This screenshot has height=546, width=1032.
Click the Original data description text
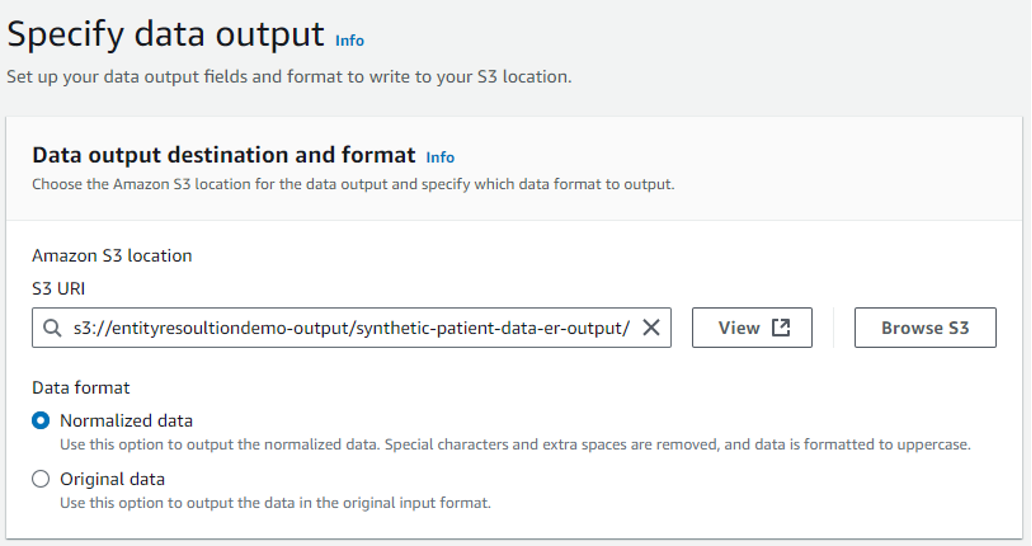(275, 503)
